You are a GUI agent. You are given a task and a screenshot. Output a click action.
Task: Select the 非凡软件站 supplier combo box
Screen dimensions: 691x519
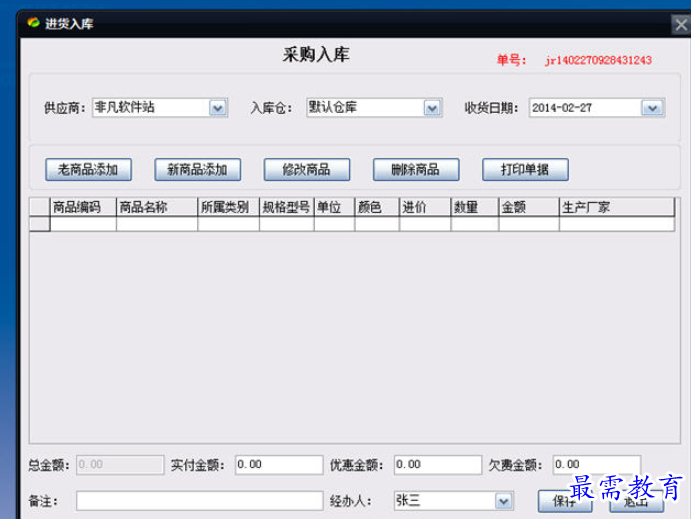click(x=160, y=108)
